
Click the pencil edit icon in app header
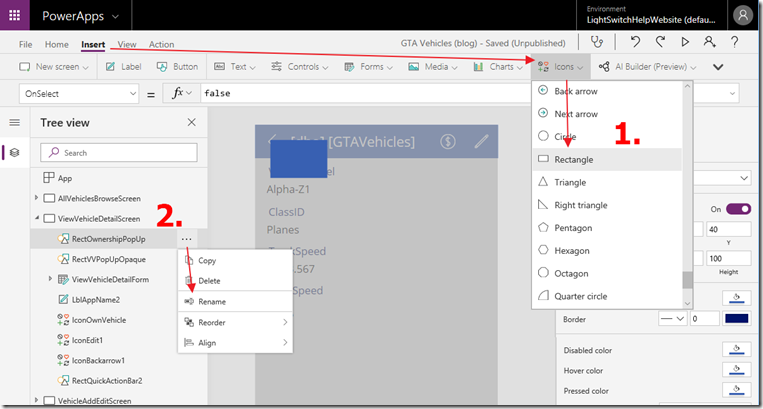click(481, 142)
